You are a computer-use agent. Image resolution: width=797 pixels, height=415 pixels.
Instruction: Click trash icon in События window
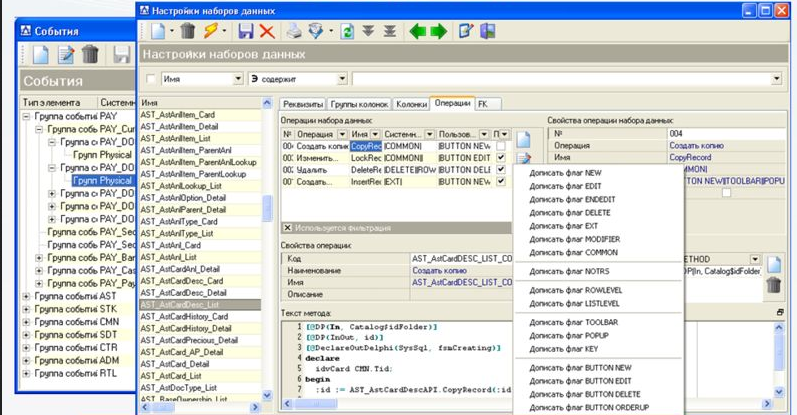click(90, 54)
